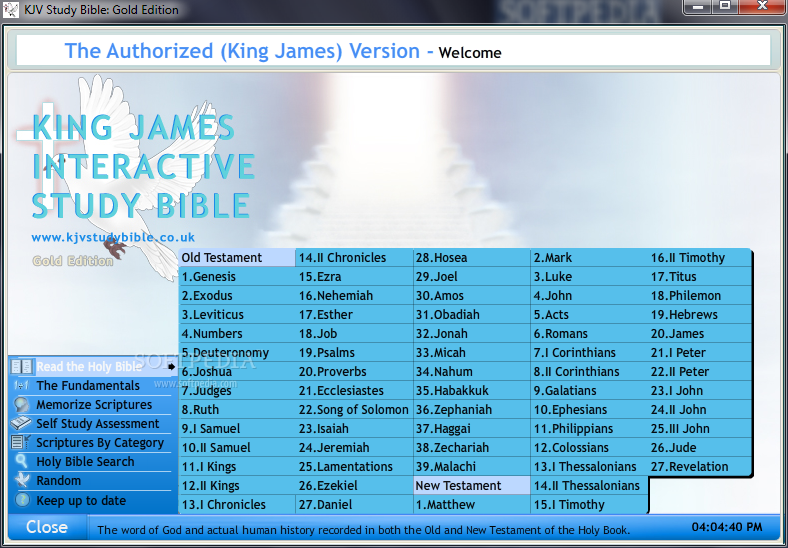Click the icon next to The Fundamentals
Viewport: 788px width, 548px height.
point(22,386)
